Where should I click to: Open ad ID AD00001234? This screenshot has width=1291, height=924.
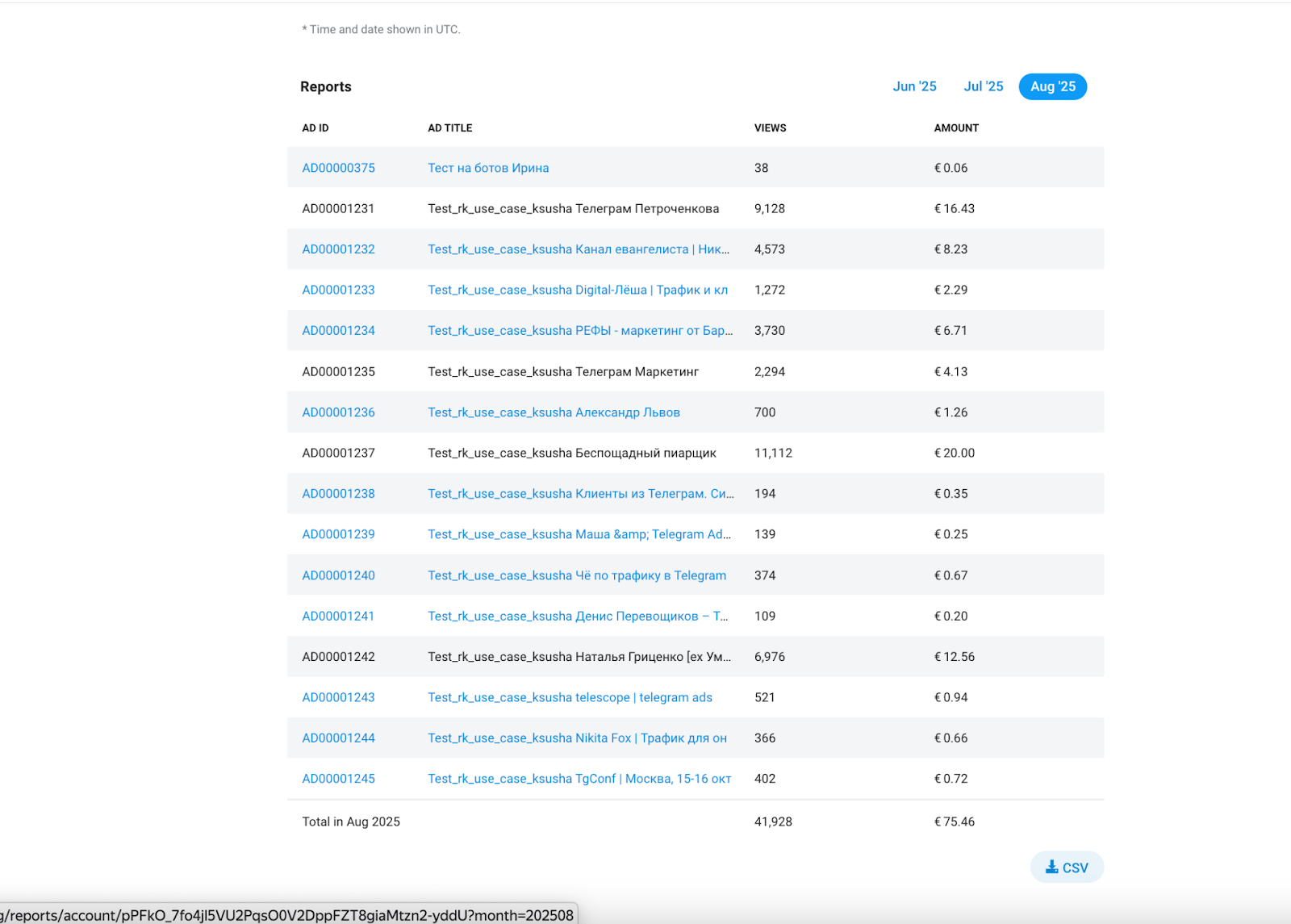click(x=338, y=331)
